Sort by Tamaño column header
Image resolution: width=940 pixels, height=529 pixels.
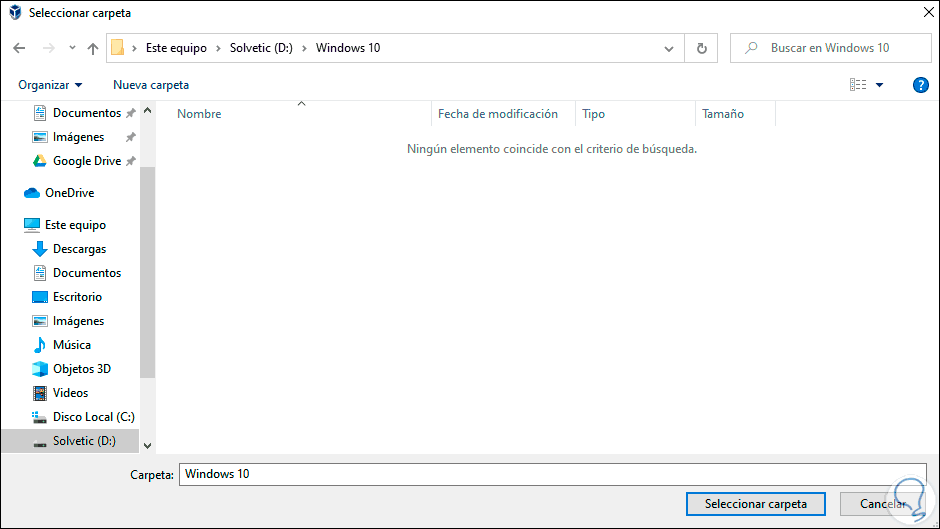point(723,114)
